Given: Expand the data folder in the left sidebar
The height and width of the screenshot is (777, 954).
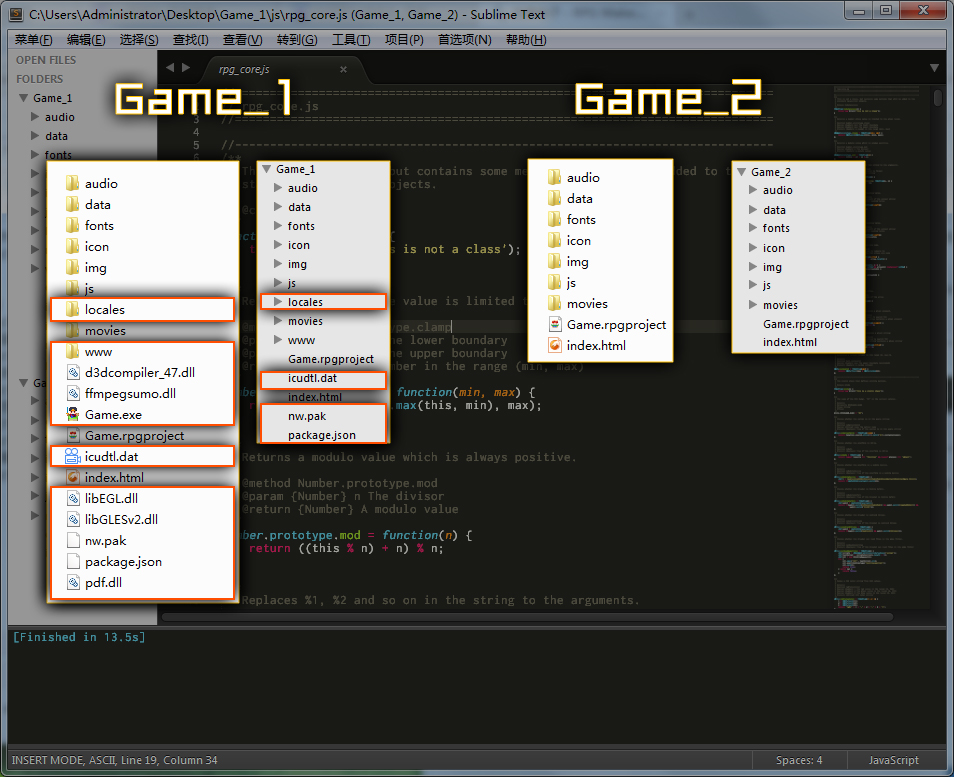Looking at the screenshot, I should pos(35,136).
